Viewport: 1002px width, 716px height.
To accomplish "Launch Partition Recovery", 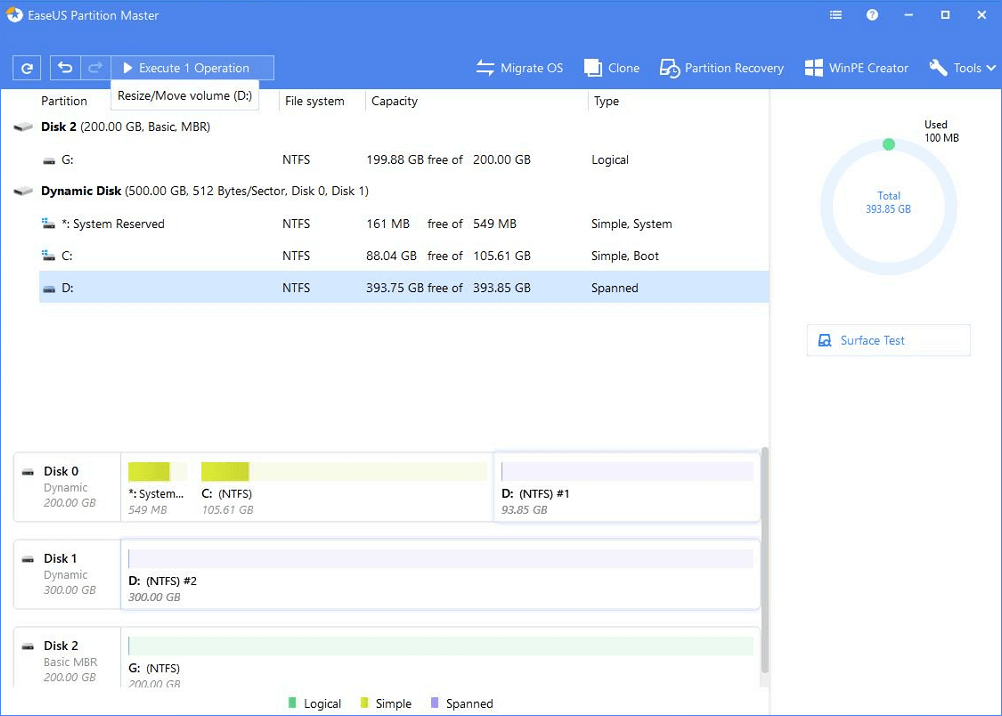I will point(721,68).
